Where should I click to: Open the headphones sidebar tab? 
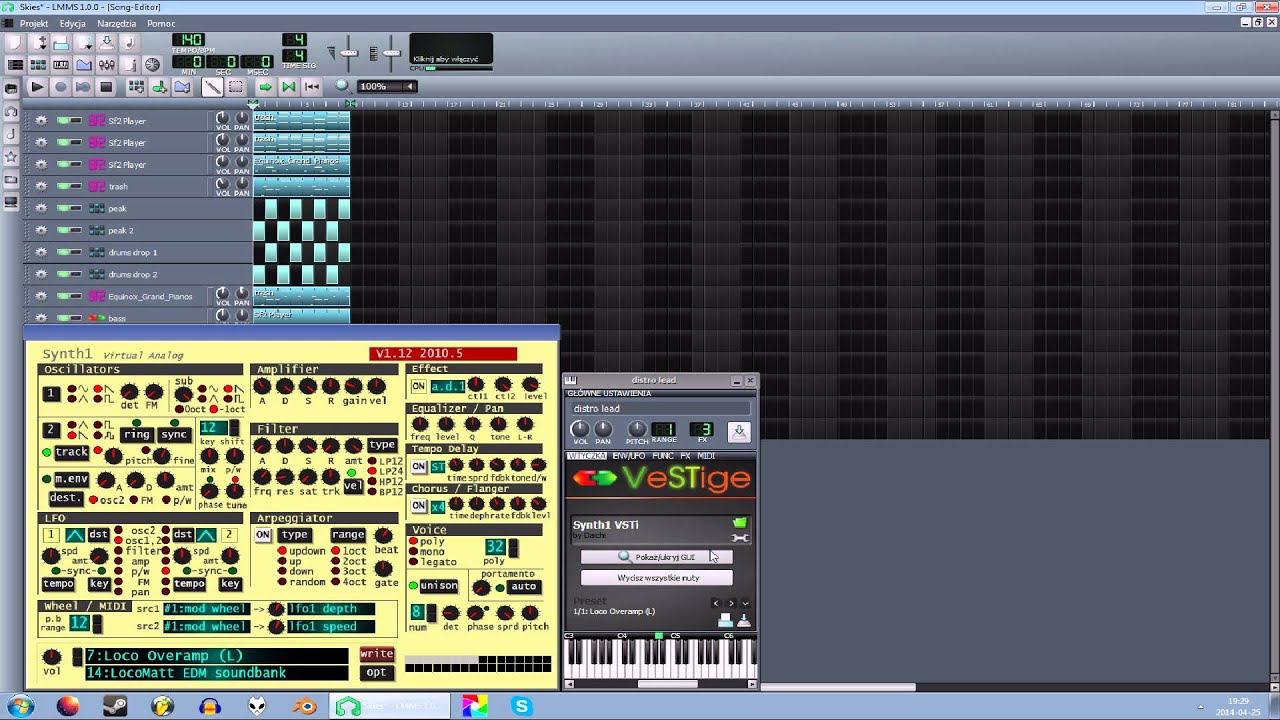click(x=11, y=111)
